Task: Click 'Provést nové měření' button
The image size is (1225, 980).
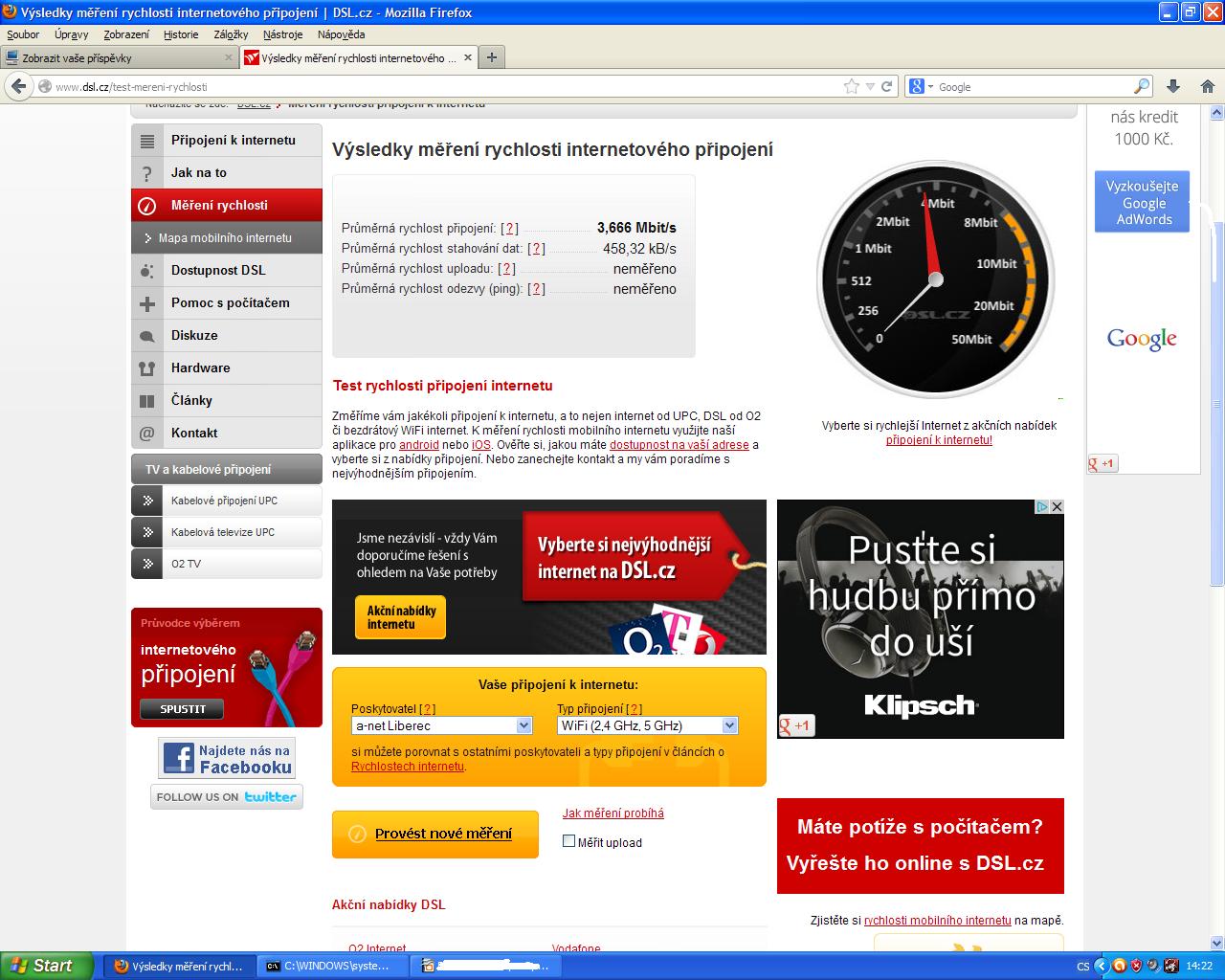Action: 435,834
